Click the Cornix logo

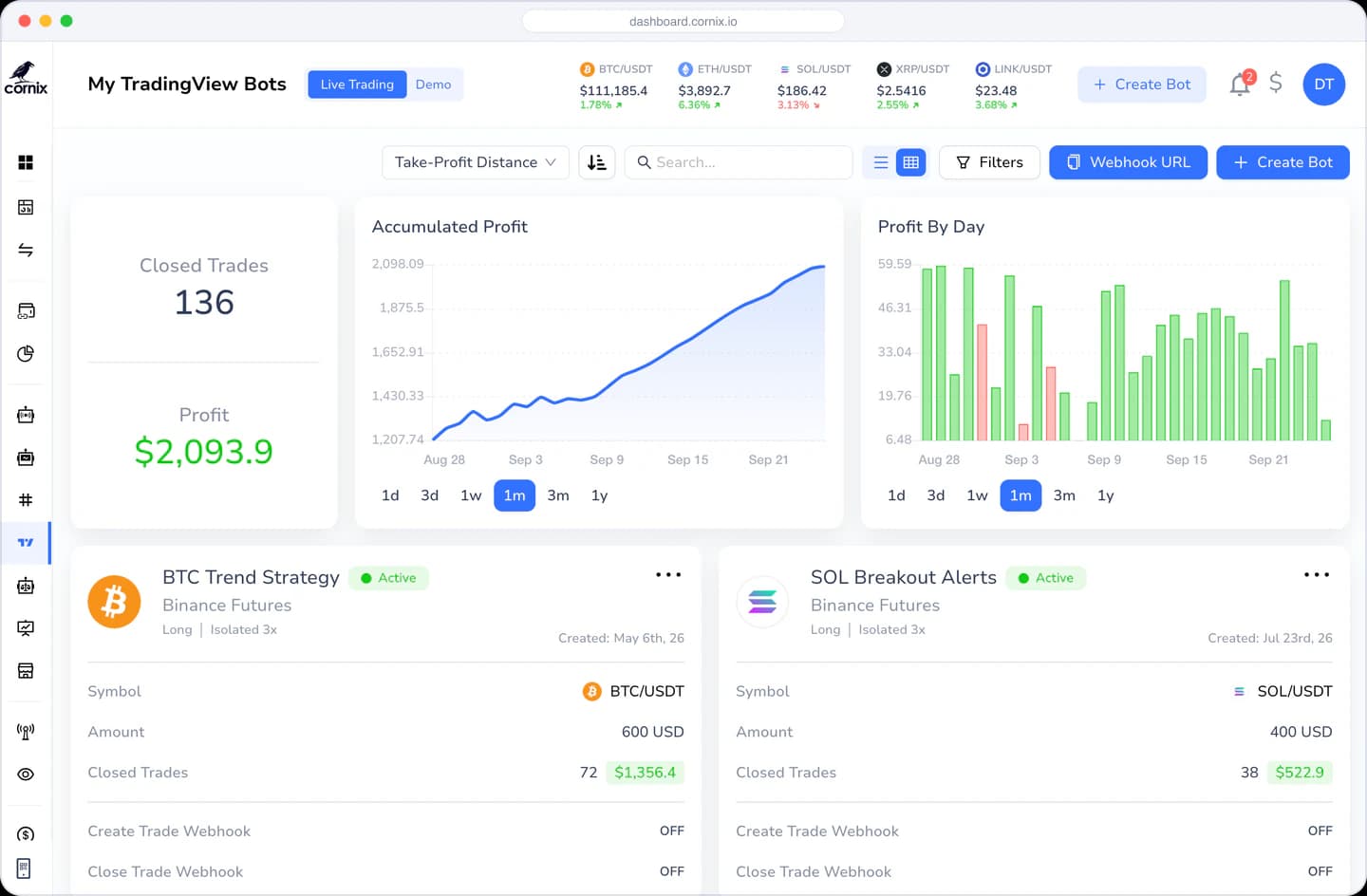(26, 79)
